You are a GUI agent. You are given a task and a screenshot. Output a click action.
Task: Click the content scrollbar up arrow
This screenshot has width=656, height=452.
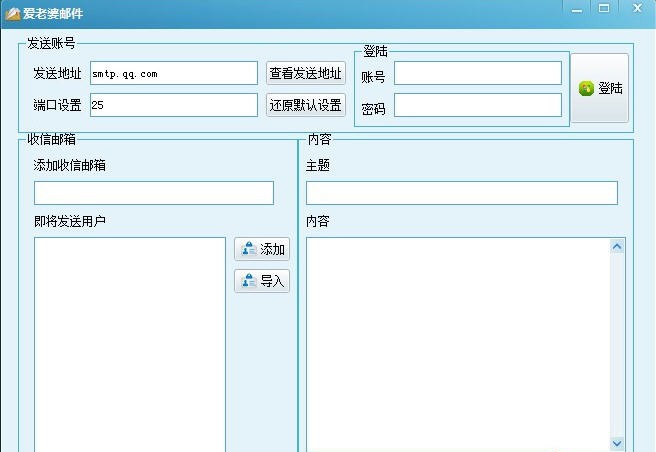point(617,247)
